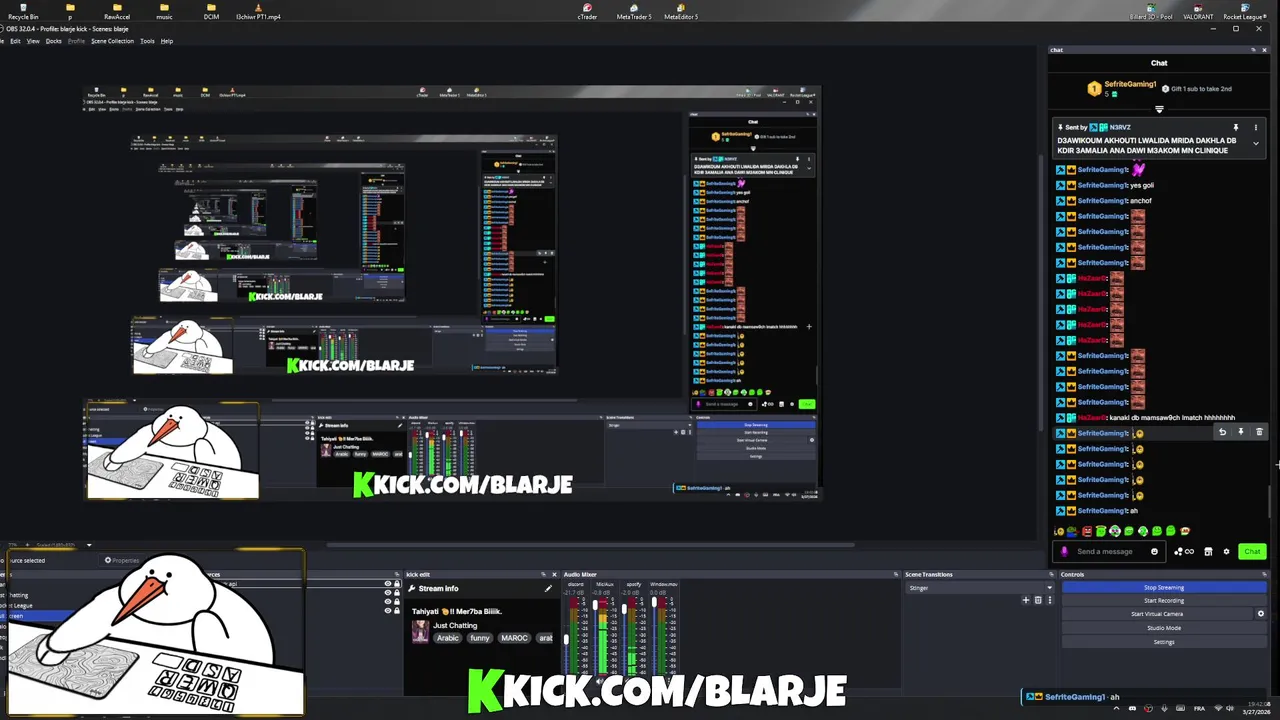
Task: Open the Docks menu
Action: click(54, 41)
